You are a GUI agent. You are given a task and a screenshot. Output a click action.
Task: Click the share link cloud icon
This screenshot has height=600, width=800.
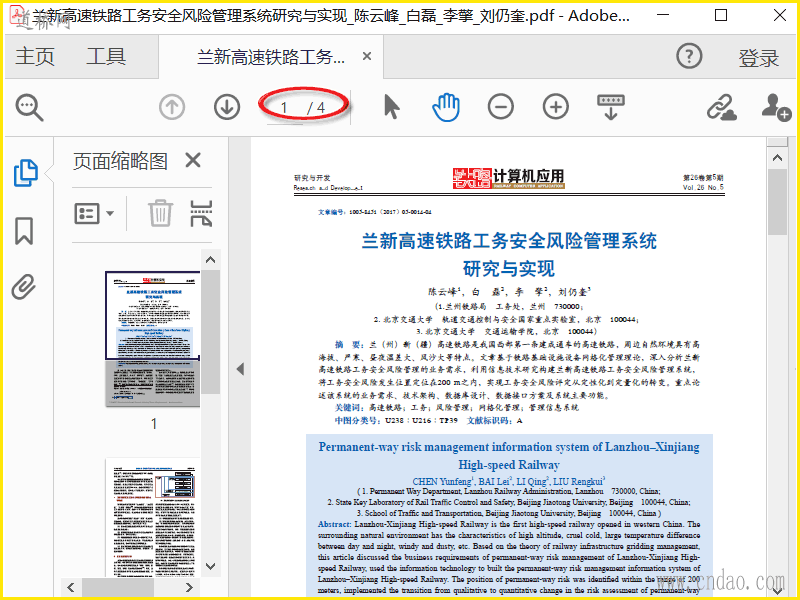click(721, 107)
